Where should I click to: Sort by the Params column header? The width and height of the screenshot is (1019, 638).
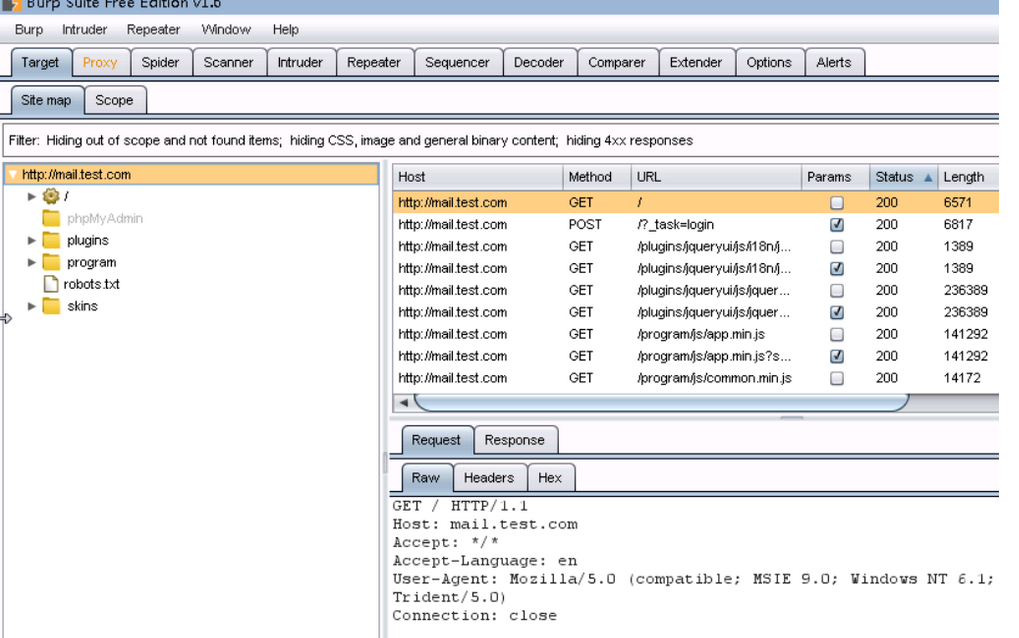click(x=836, y=177)
